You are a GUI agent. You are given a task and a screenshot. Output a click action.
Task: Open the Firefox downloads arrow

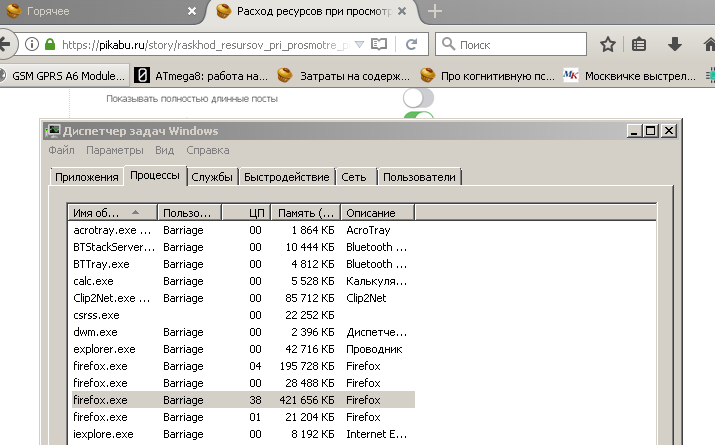tap(675, 45)
